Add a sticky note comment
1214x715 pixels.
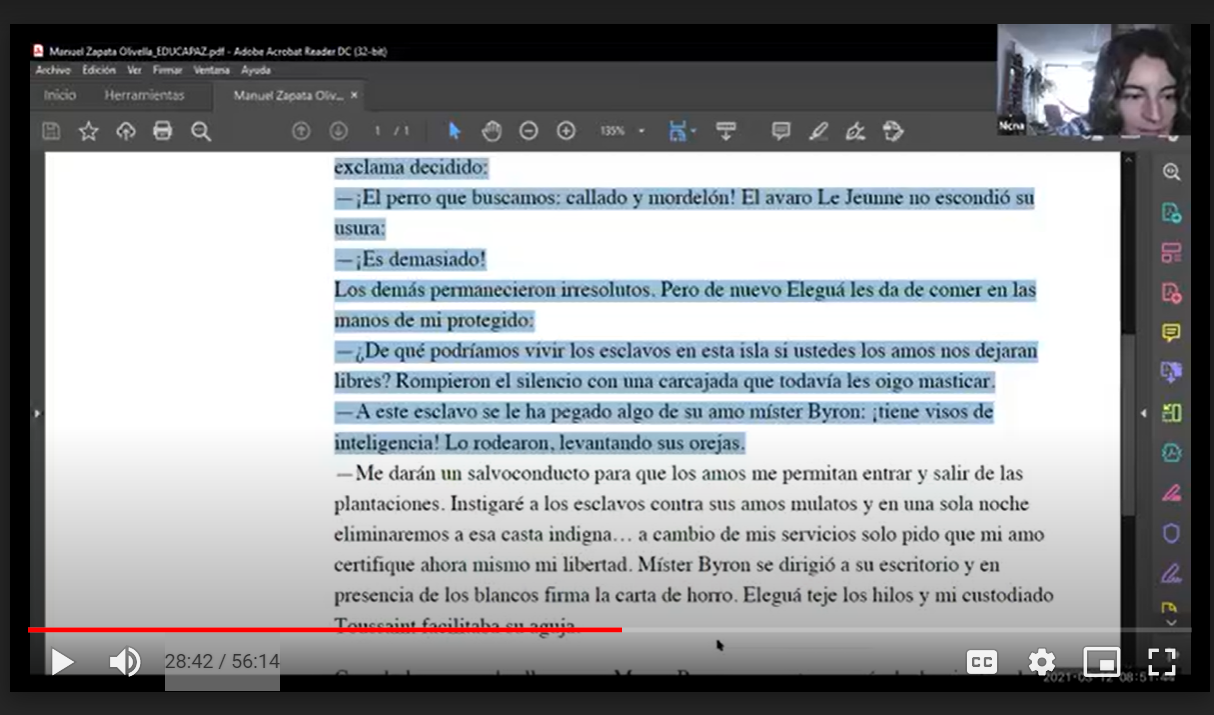[x=781, y=131]
